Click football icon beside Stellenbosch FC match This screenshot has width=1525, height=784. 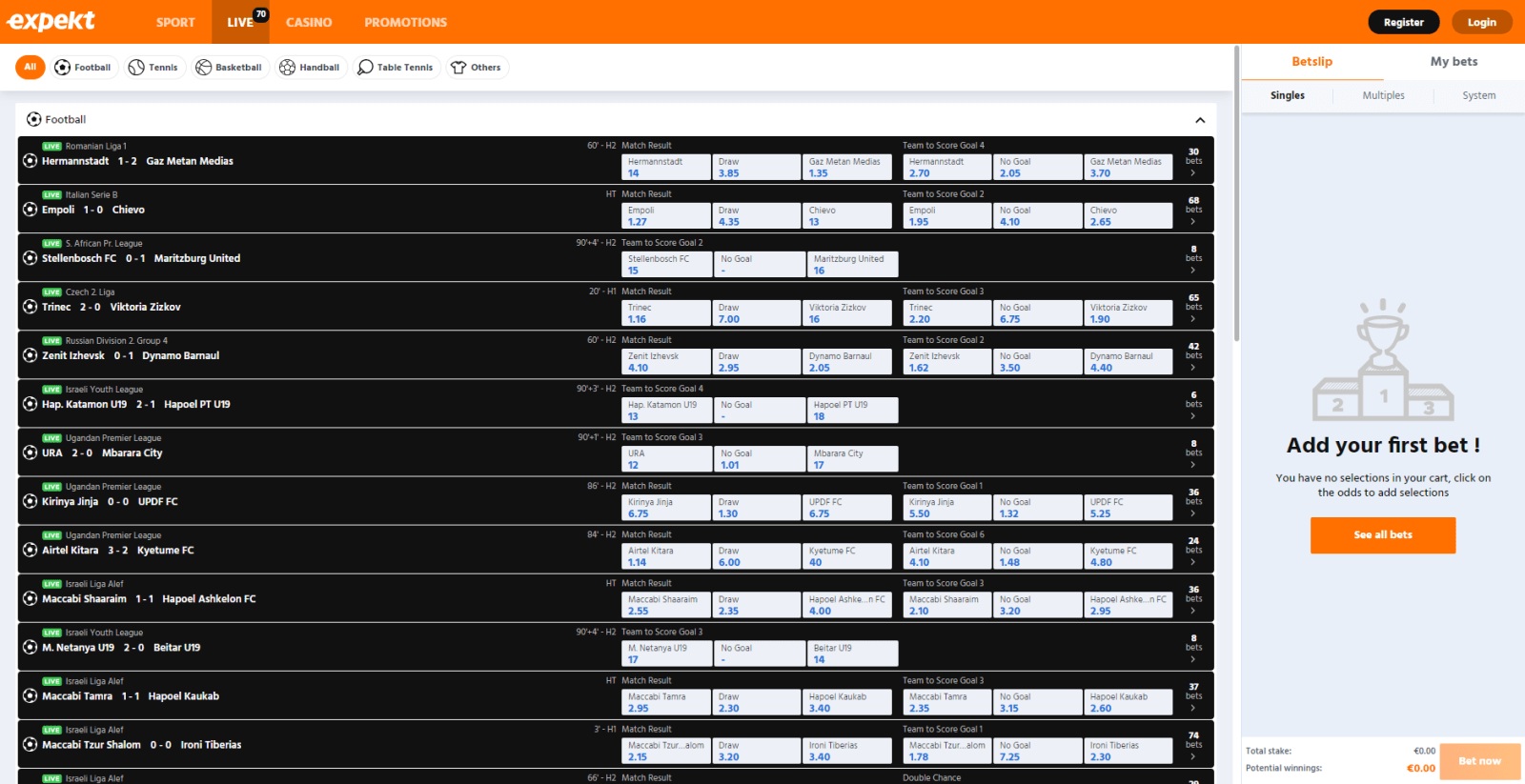pos(30,258)
